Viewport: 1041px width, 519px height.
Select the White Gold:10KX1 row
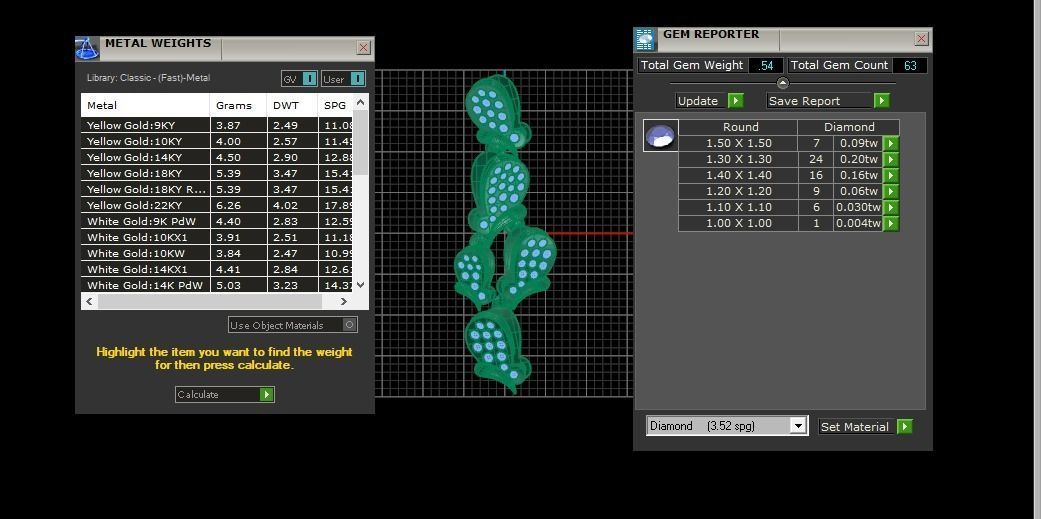(x=216, y=237)
